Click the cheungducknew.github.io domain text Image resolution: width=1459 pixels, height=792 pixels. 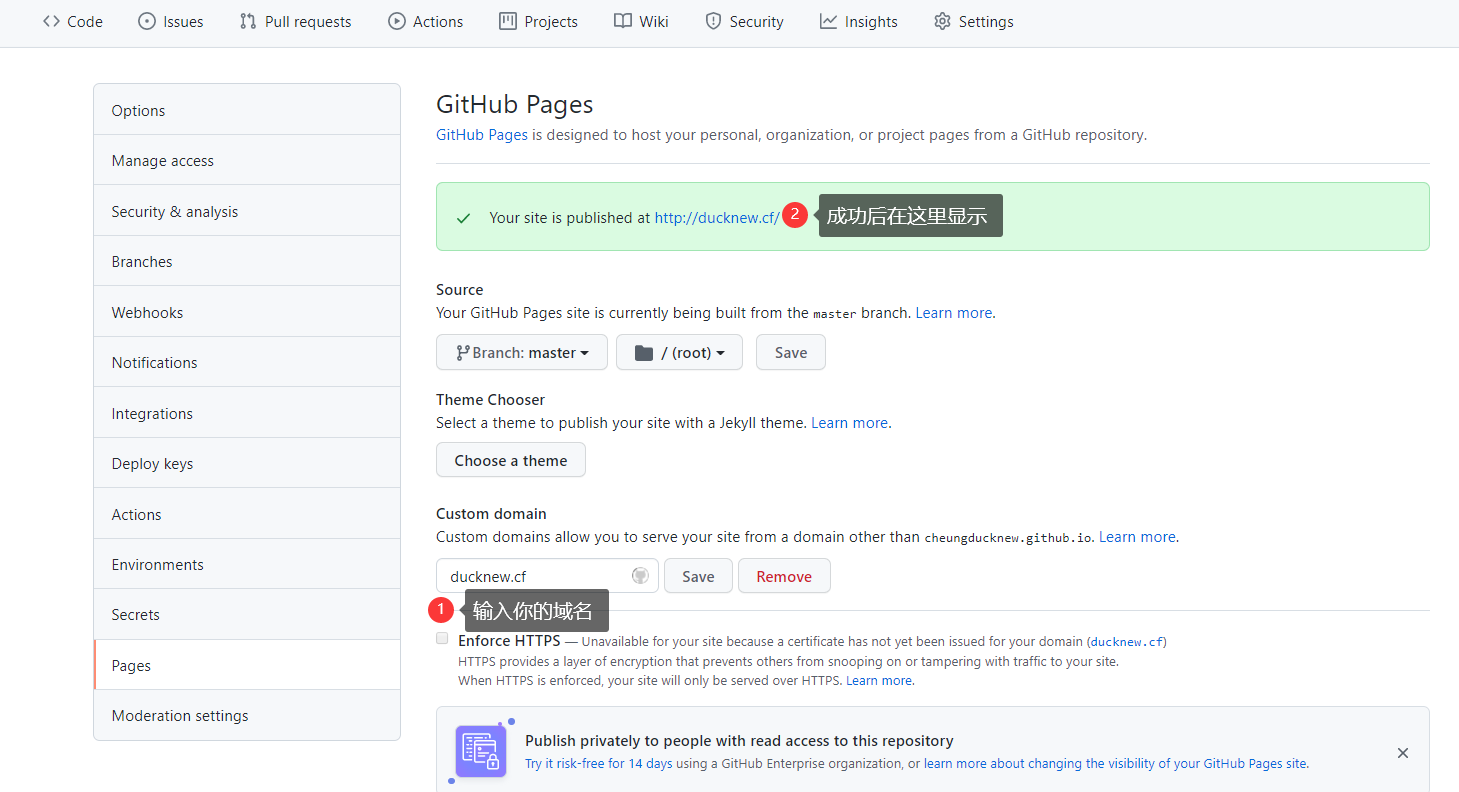(x=1008, y=537)
